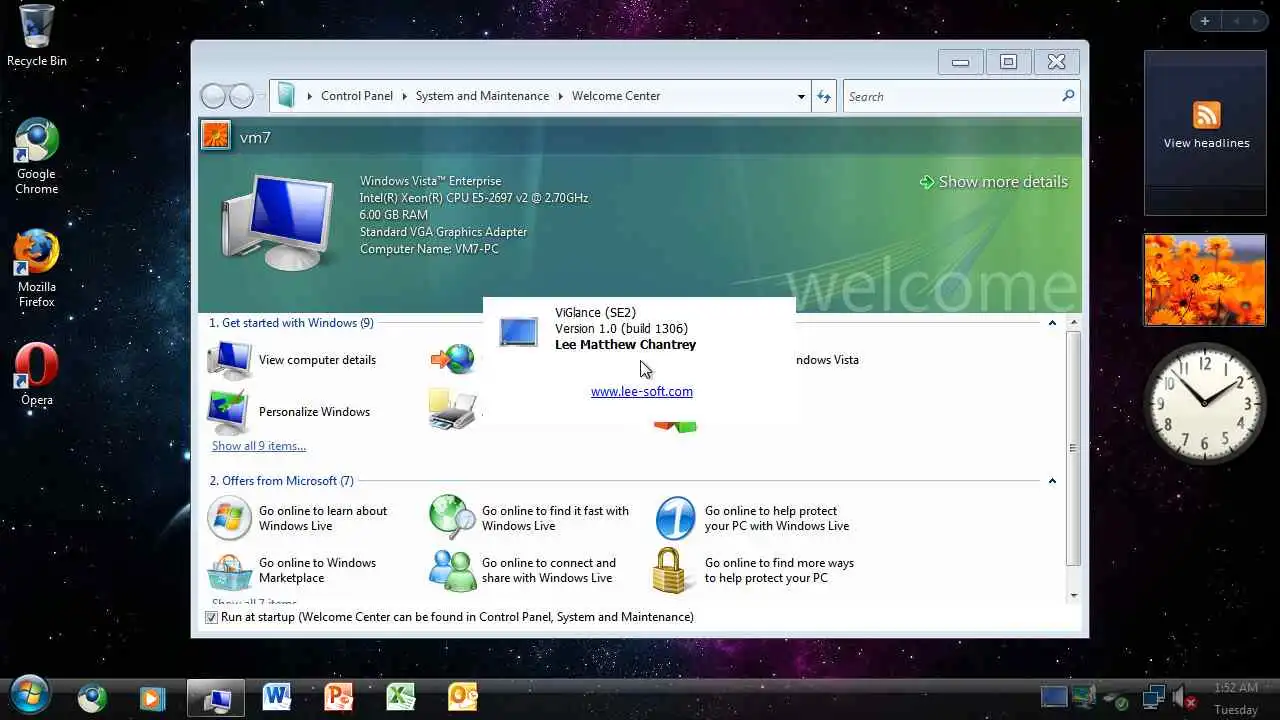The image size is (1280, 720).
Task: Click the refresh button beside address bar
Action: pyautogui.click(x=823, y=96)
